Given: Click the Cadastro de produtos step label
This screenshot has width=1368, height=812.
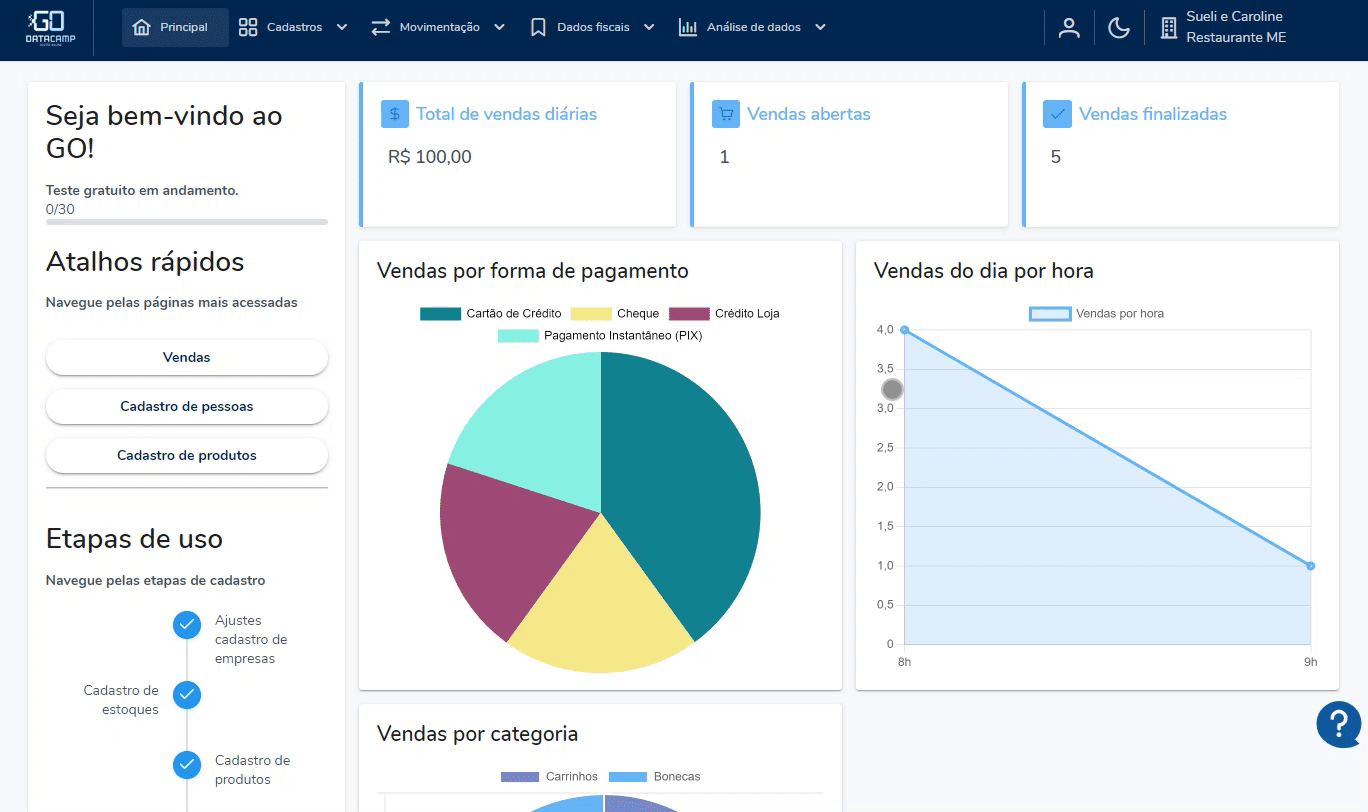Looking at the screenshot, I should tap(252, 770).
